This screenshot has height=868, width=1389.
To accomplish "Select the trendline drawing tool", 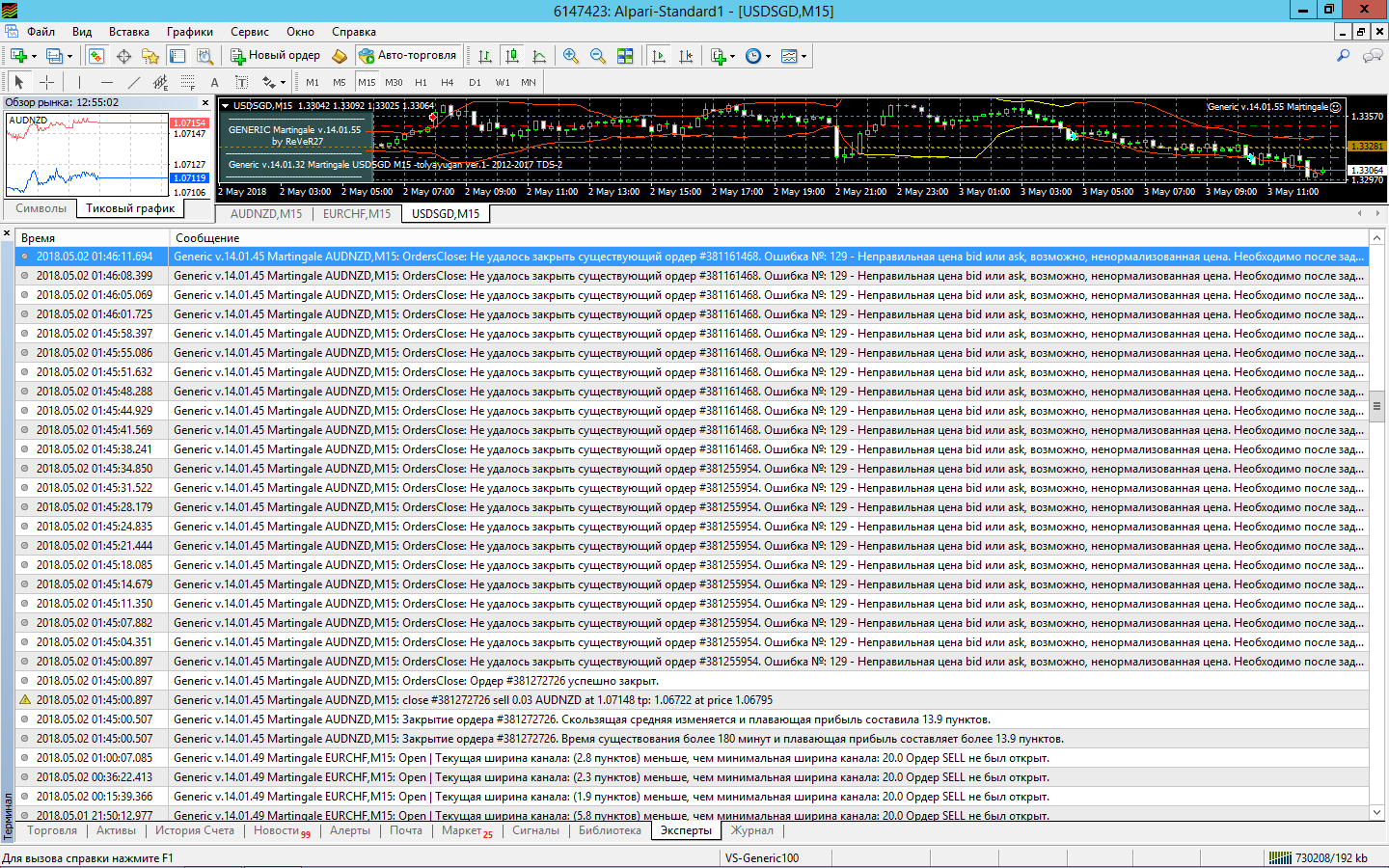I will 134,82.
